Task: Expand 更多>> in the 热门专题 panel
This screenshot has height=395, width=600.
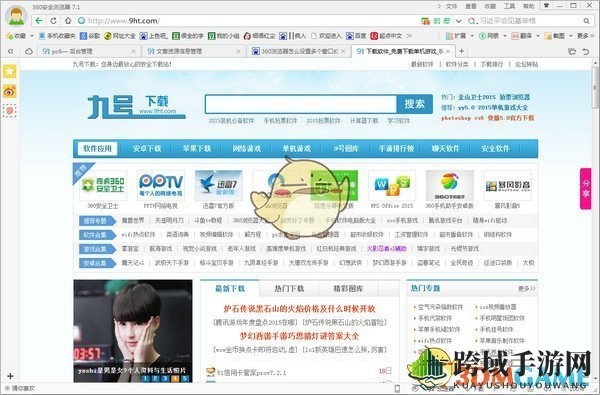Action: pos(527,289)
